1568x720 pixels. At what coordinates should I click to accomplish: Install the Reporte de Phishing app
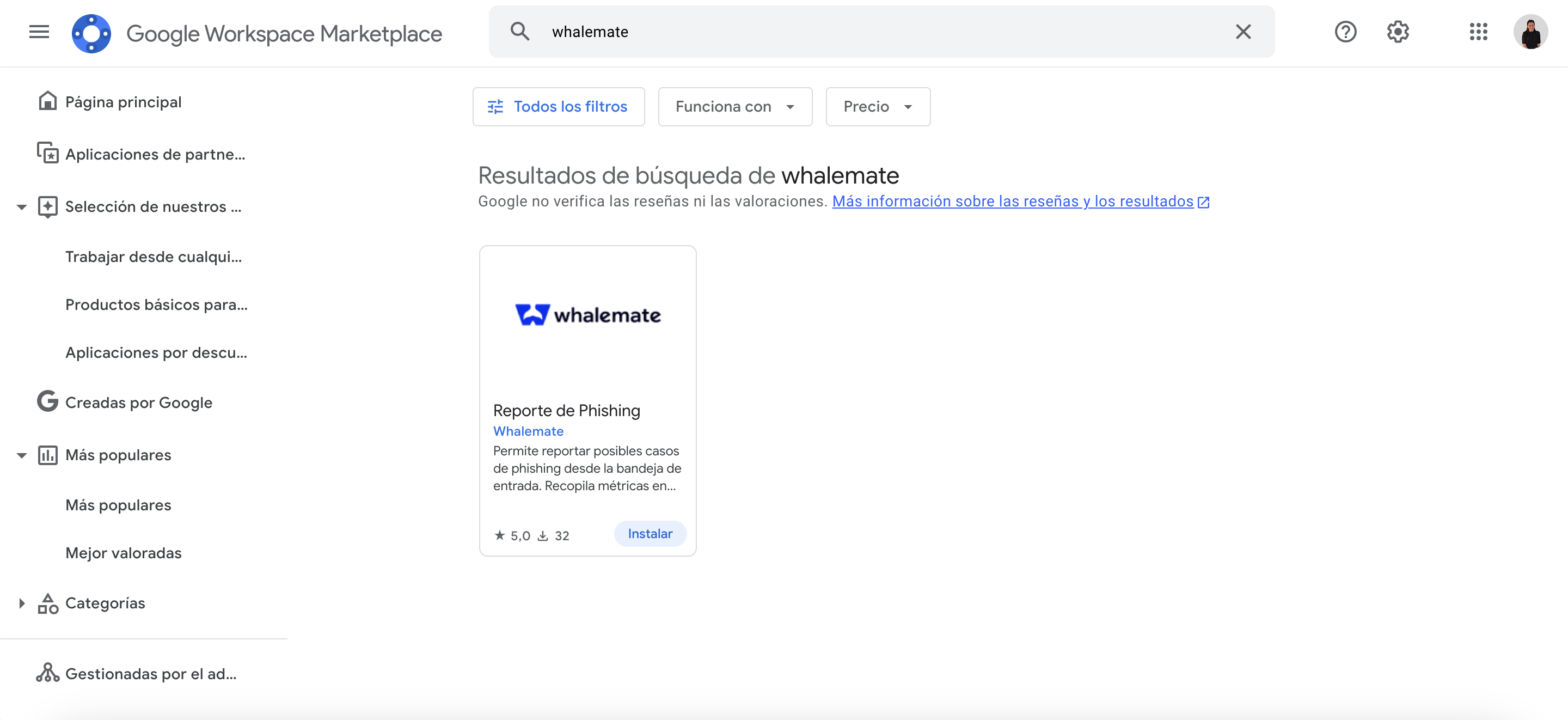(650, 534)
